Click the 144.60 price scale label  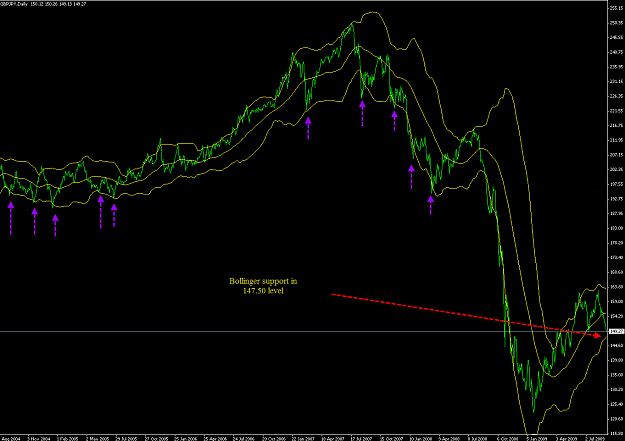(617, 345)
